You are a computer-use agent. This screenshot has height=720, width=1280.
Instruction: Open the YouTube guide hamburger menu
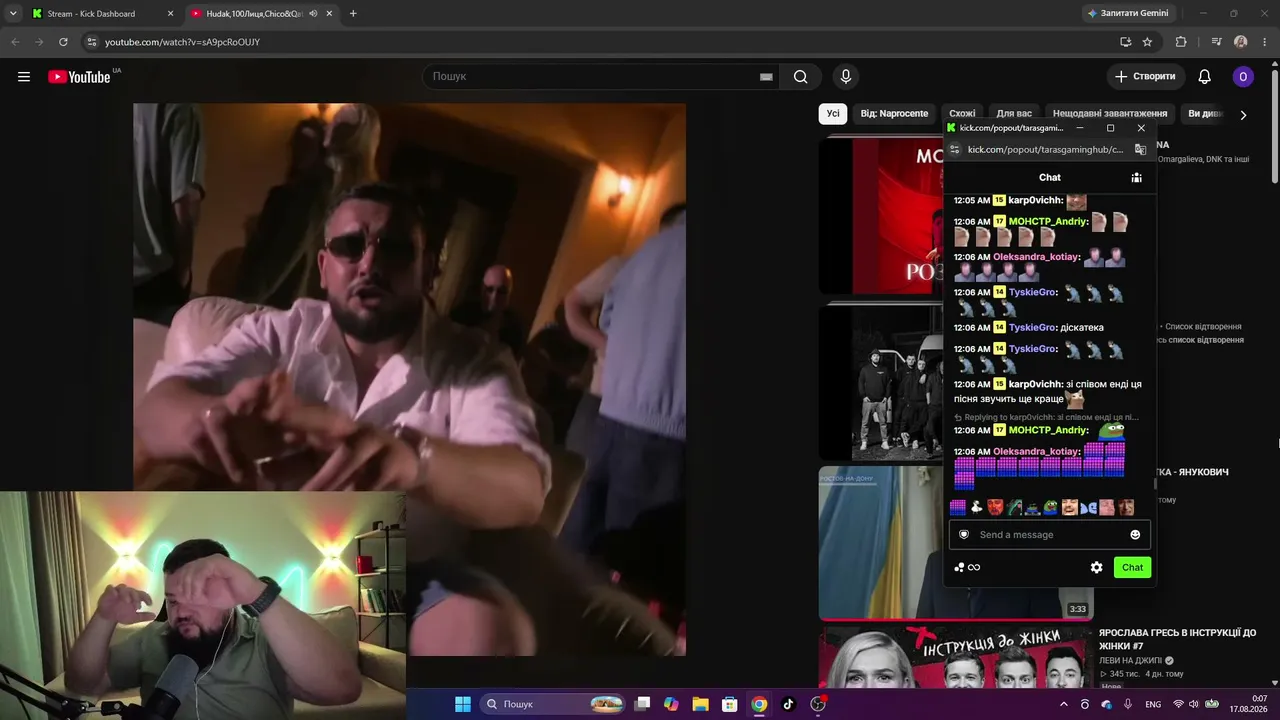(x=24, y=77)
